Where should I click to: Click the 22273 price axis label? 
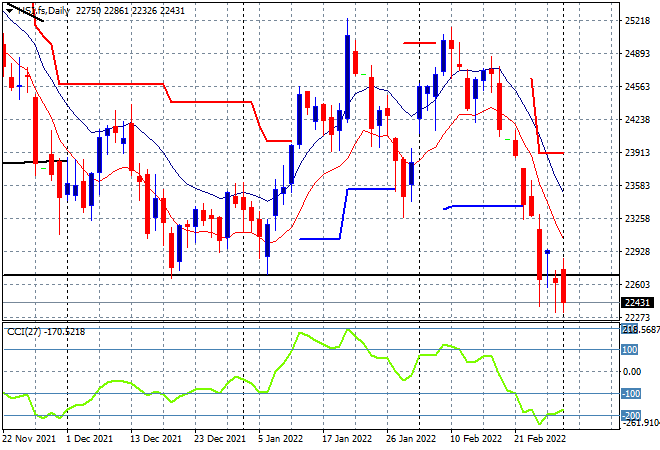click(x=637, y=317)
